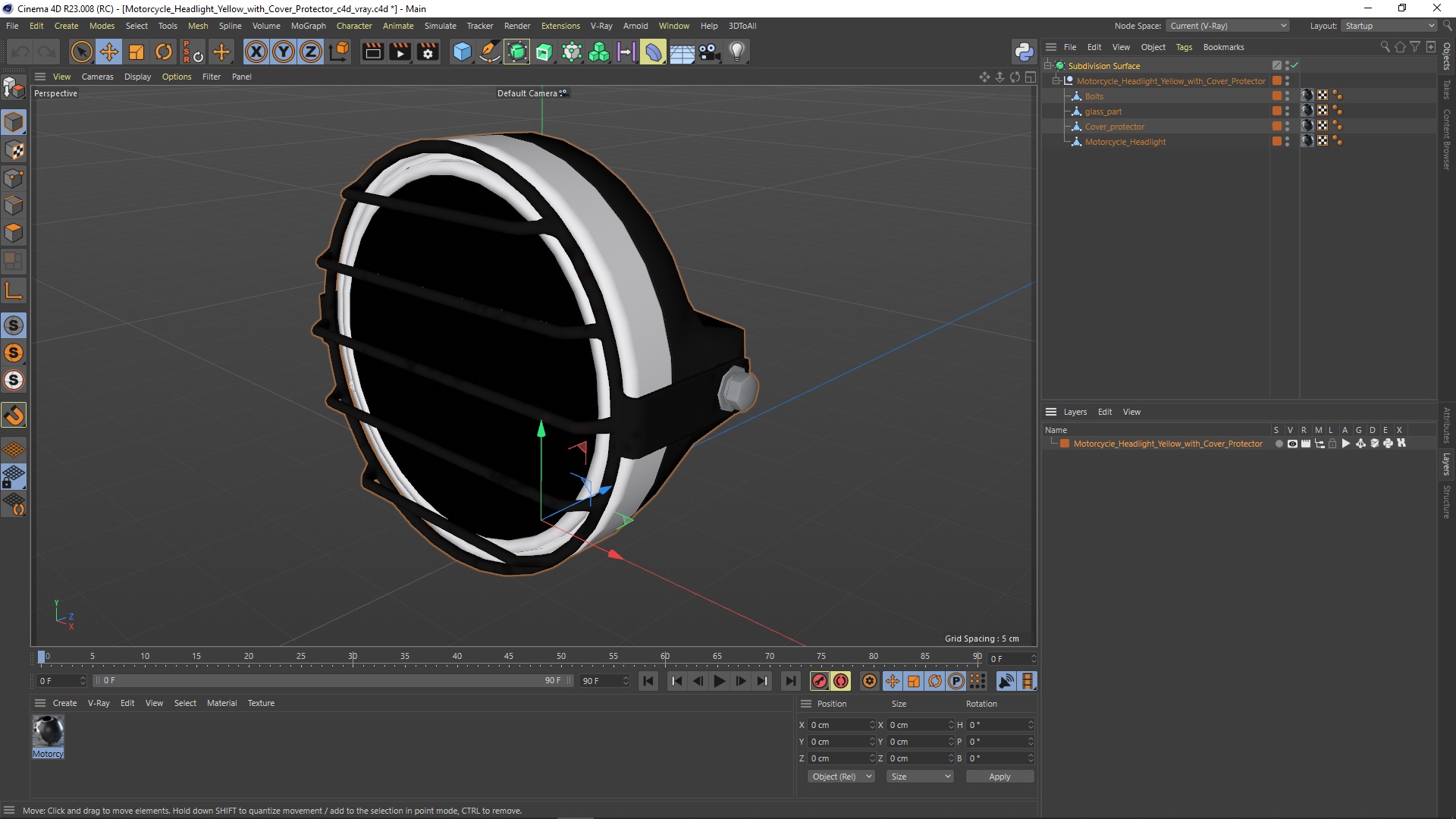Click the Apply button
1456x819 pixels.
[999, 777]
